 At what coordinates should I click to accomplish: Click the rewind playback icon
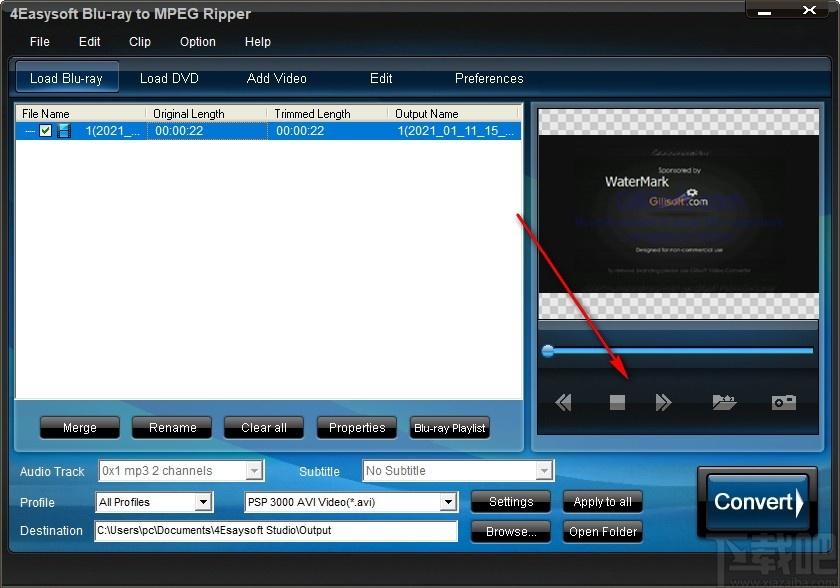tap(563, 402)
